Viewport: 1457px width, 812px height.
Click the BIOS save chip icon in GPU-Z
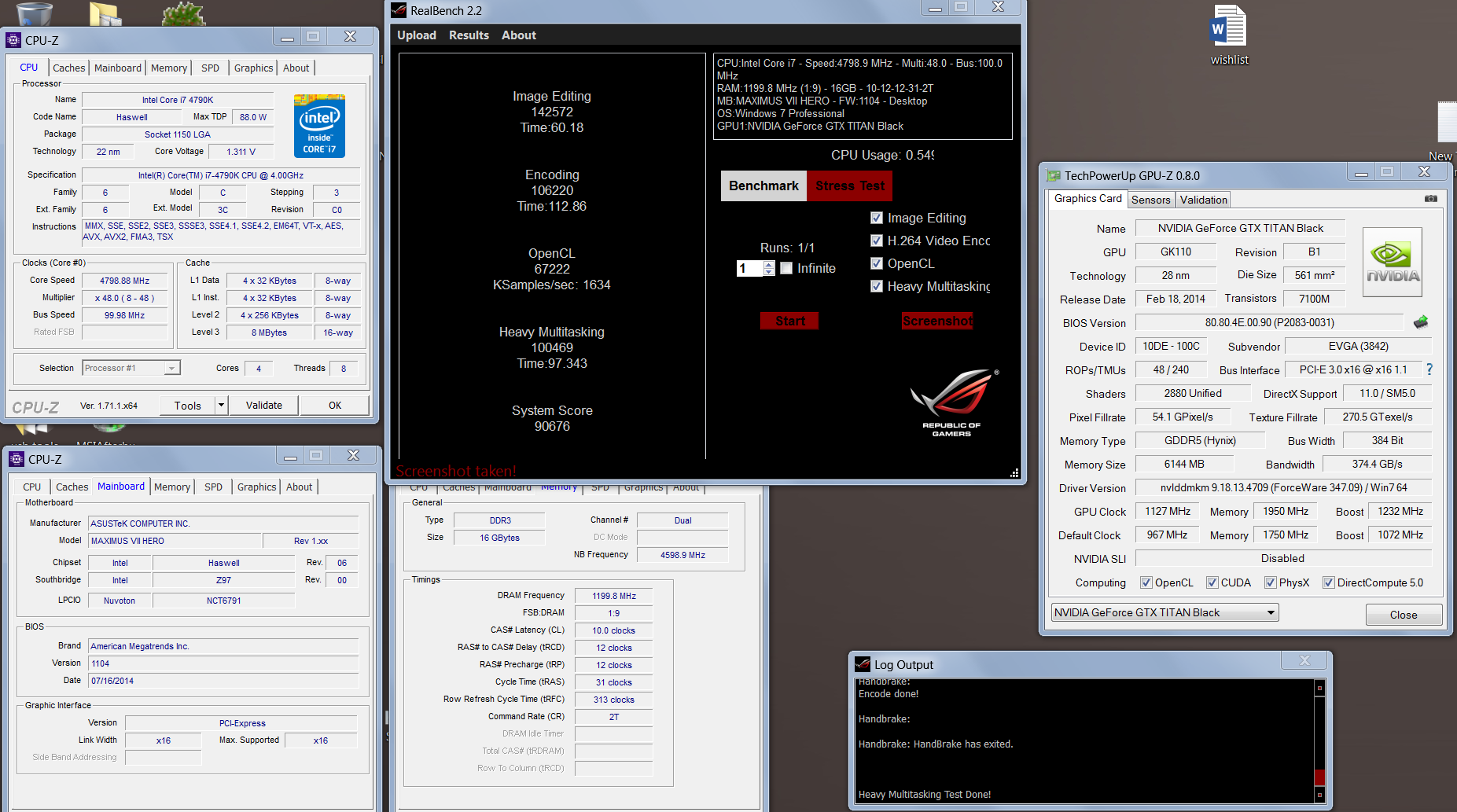[1421, 322]
